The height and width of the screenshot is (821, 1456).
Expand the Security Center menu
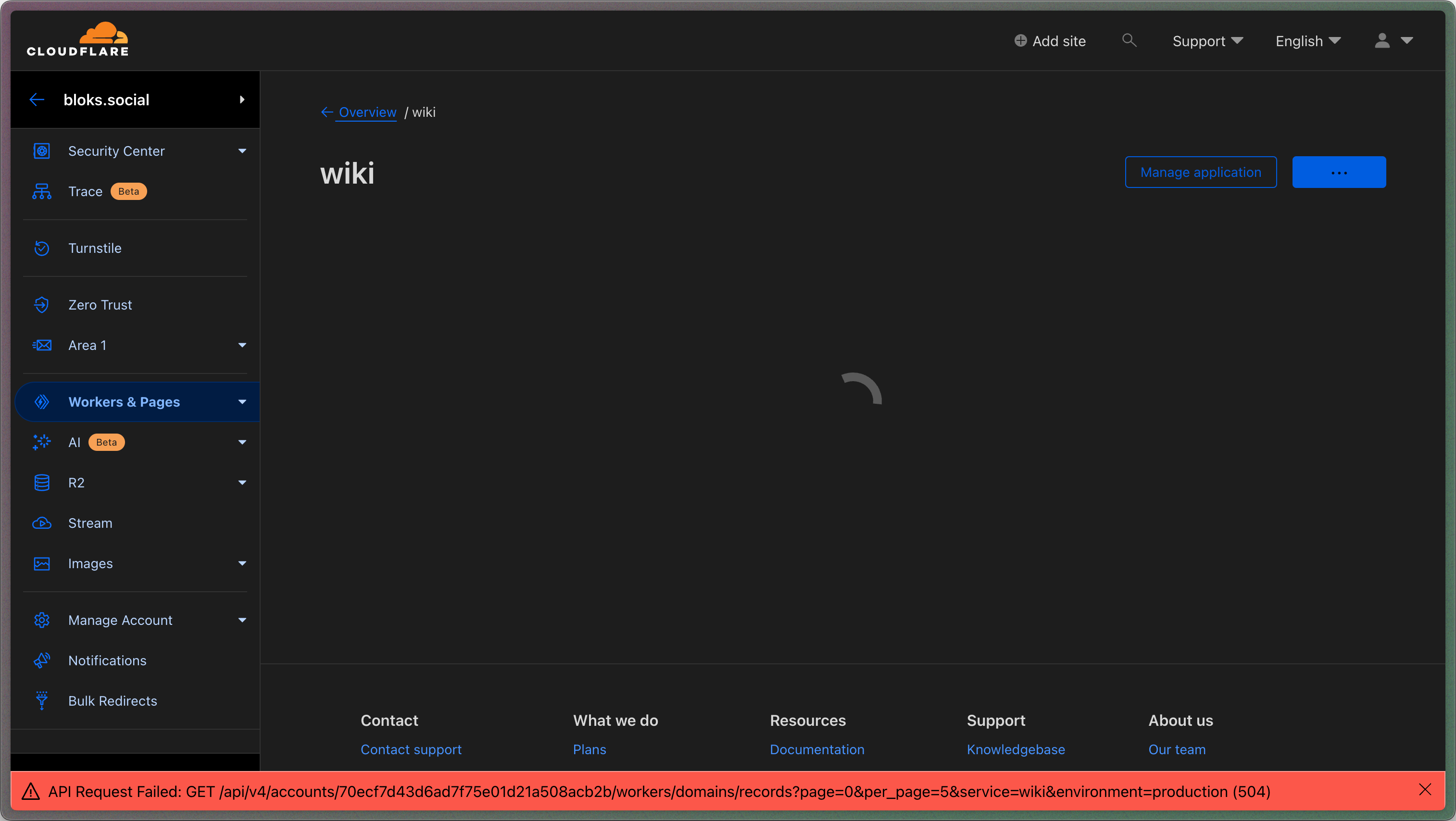pos(242,151)
